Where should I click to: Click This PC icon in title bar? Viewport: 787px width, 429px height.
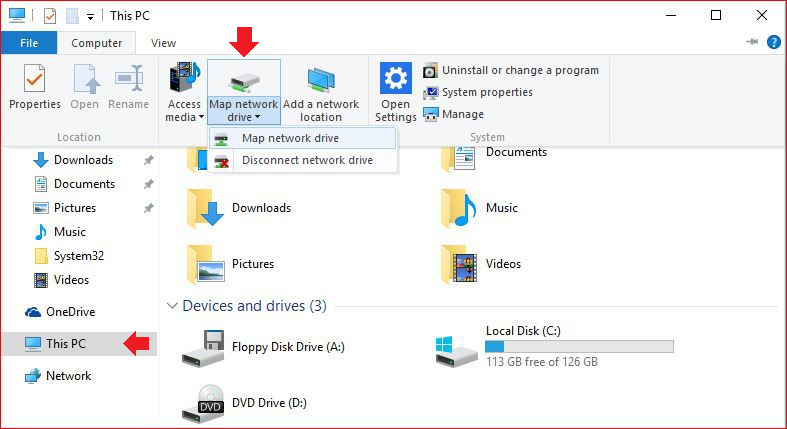click(x=17, y=16)
